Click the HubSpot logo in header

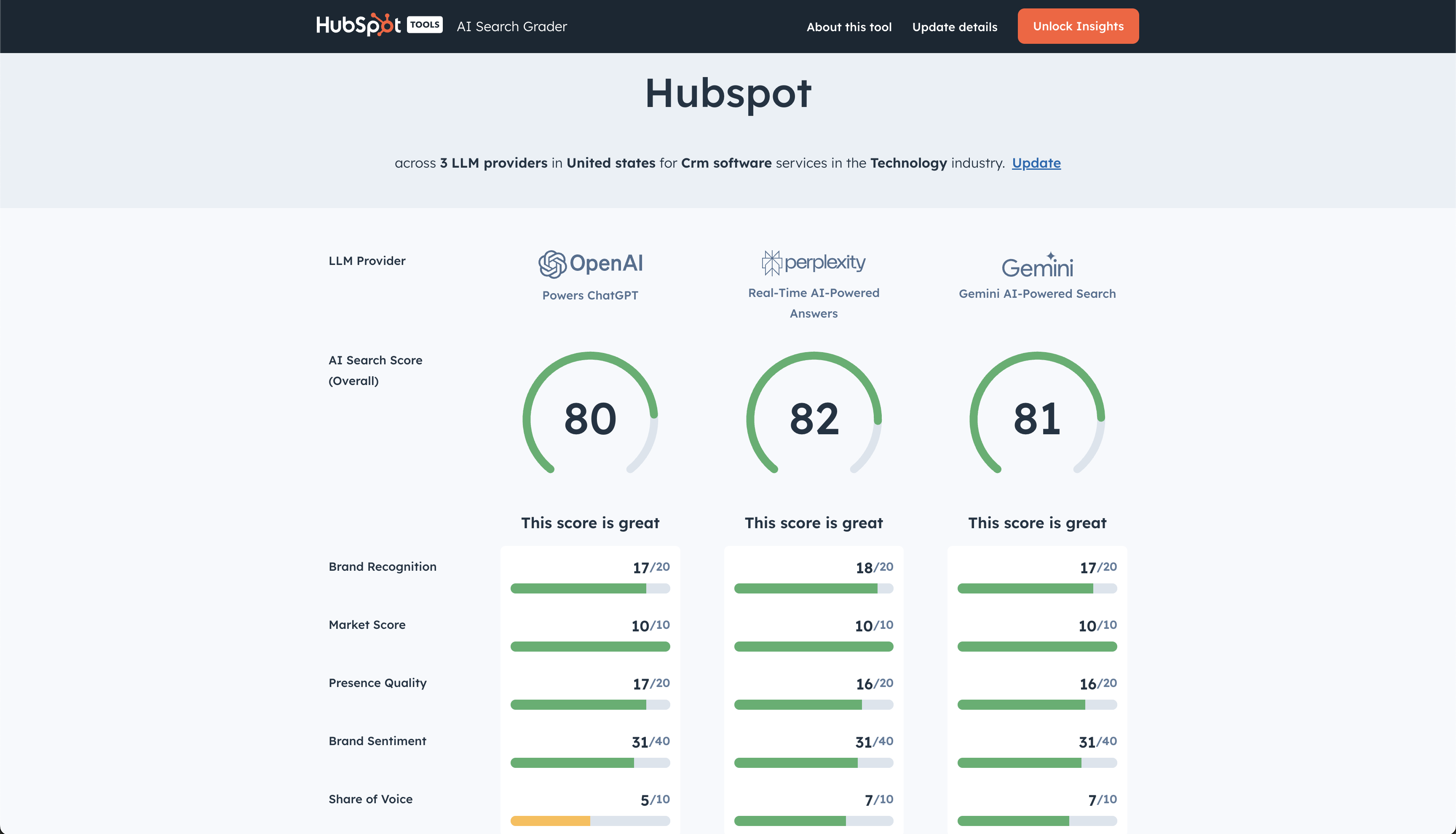coord(358,25)
